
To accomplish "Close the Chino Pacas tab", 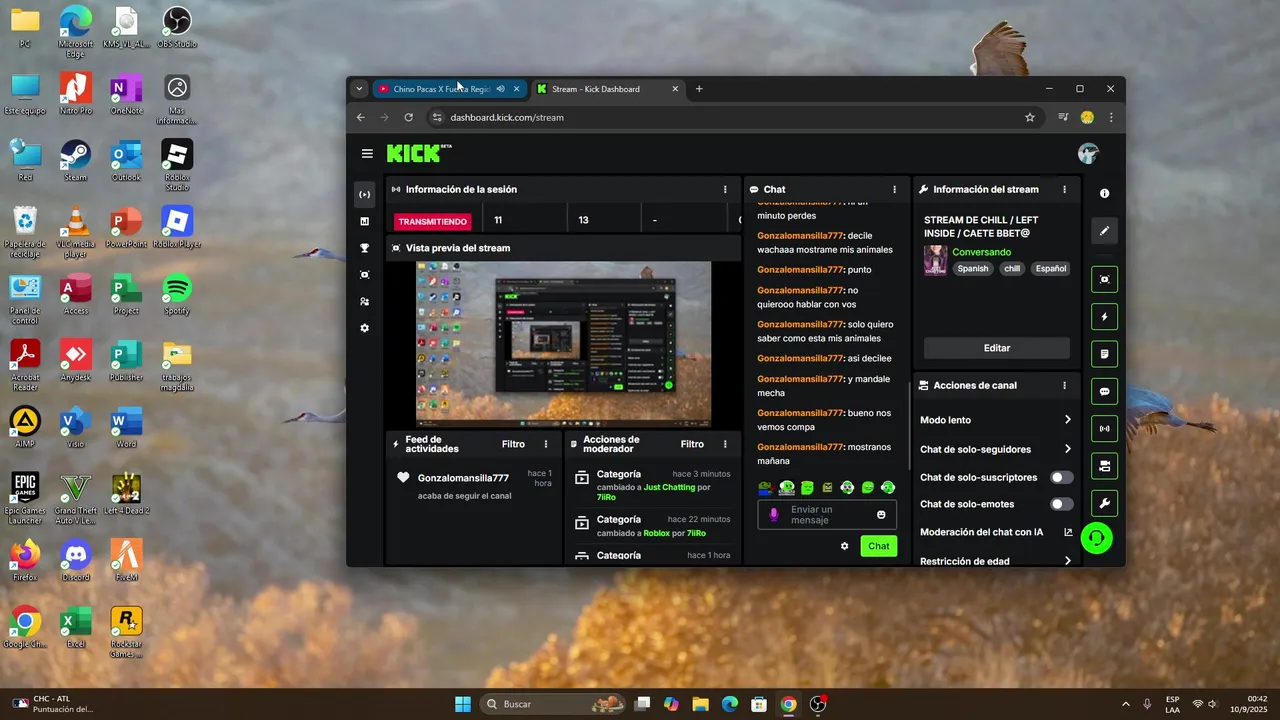I will (x=517, y=89).
